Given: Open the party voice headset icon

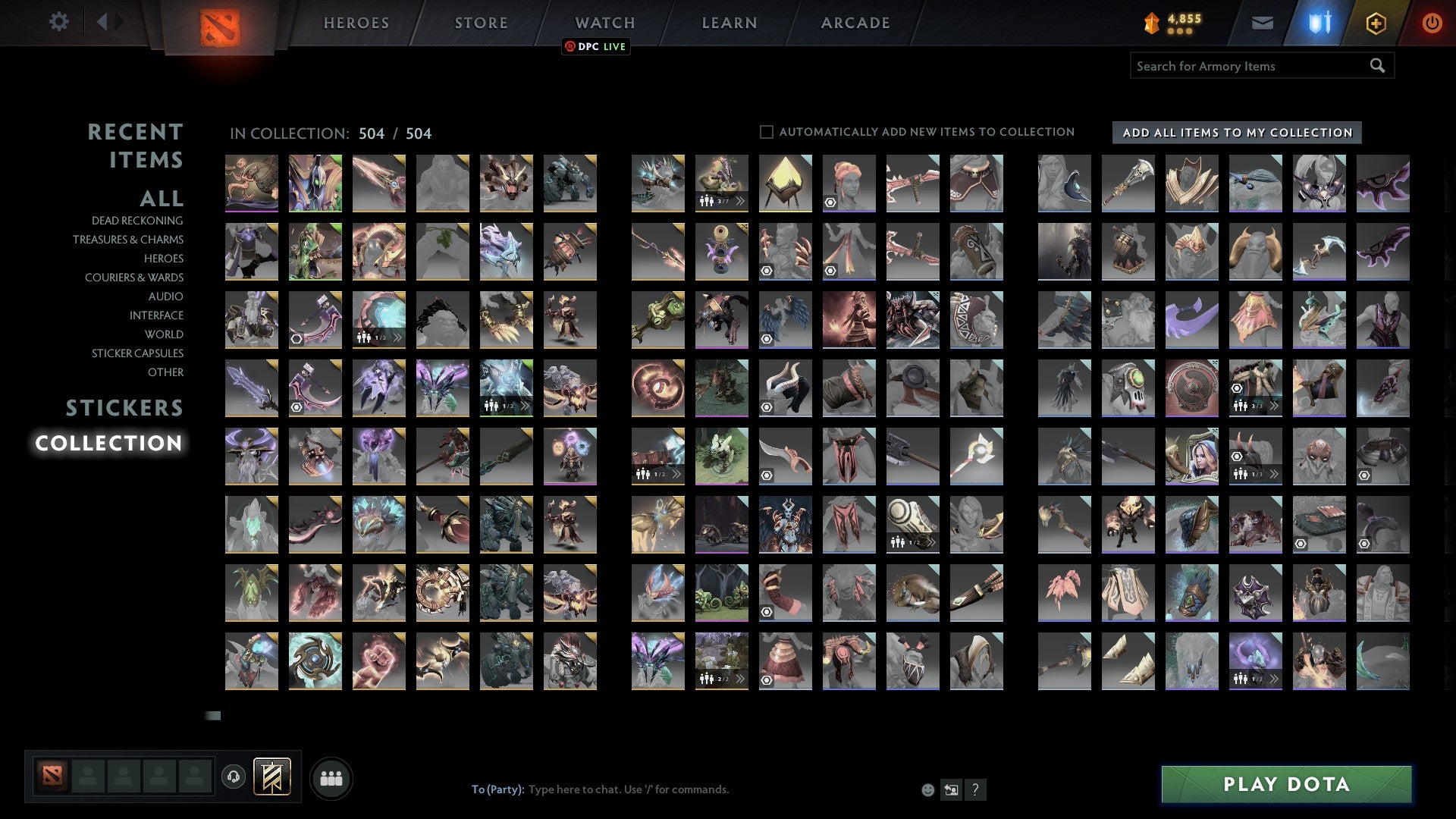Looking at the screenshot, I should click(x=234, y=777).
